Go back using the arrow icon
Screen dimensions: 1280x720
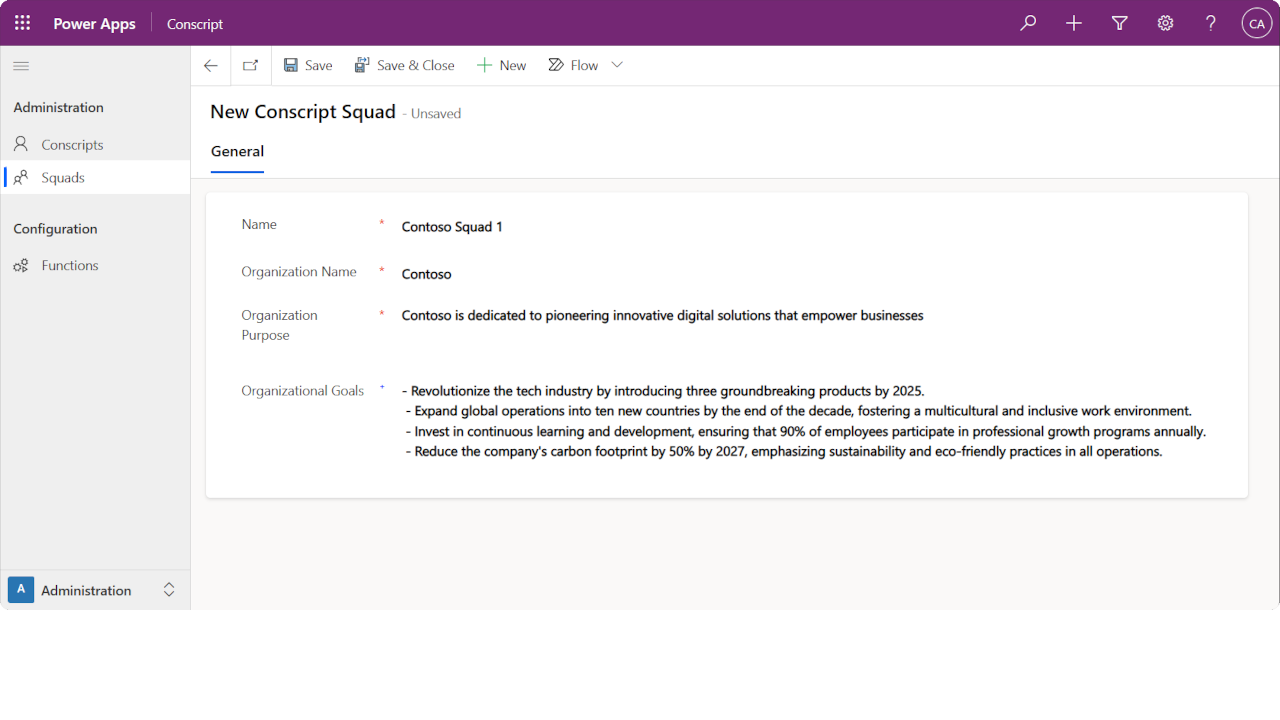[210, 66]
